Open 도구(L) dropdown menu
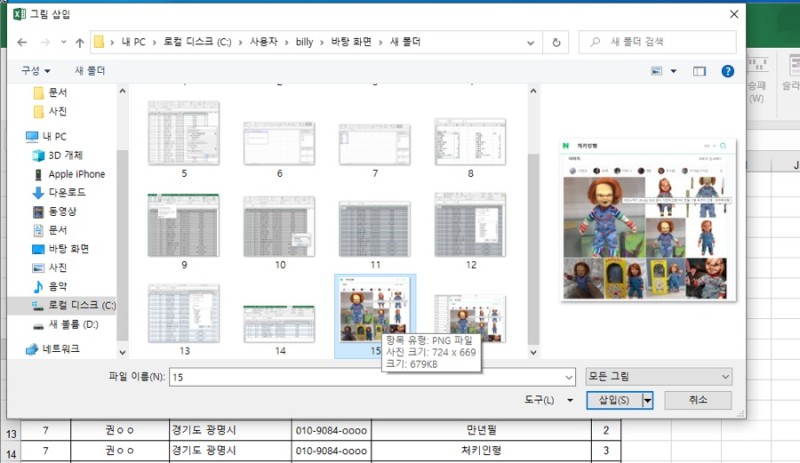The image size is (800, 463). [548, 400]
